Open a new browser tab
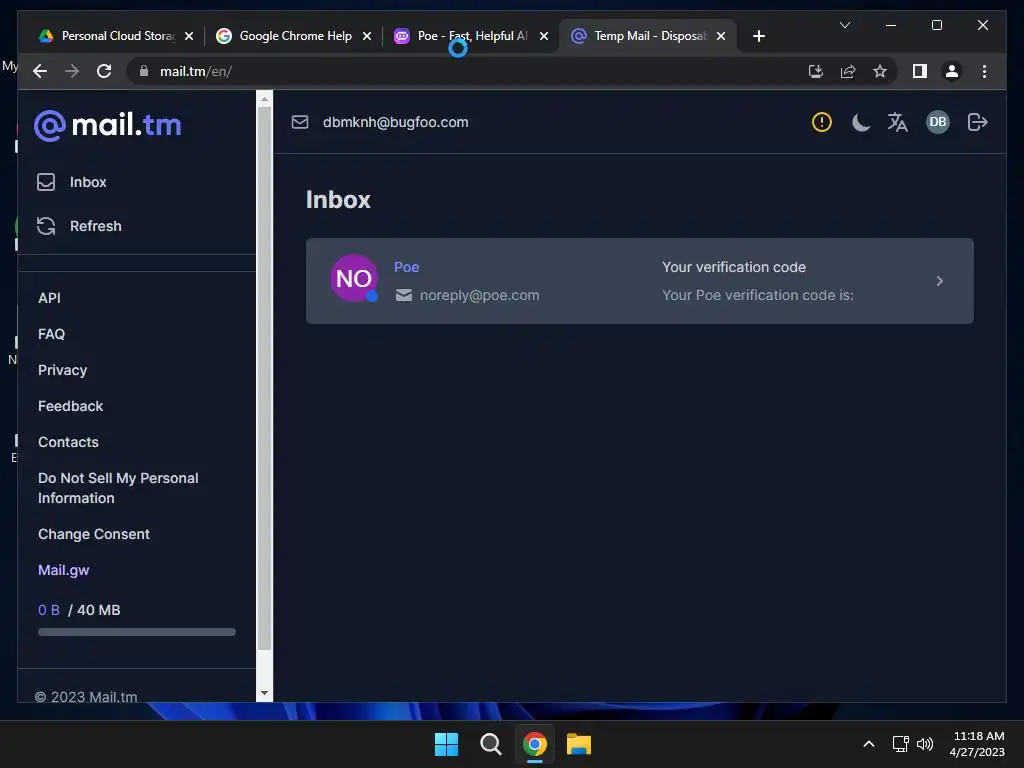The width and height of the screenshot is (1024, 768). (x=758, y=36)
